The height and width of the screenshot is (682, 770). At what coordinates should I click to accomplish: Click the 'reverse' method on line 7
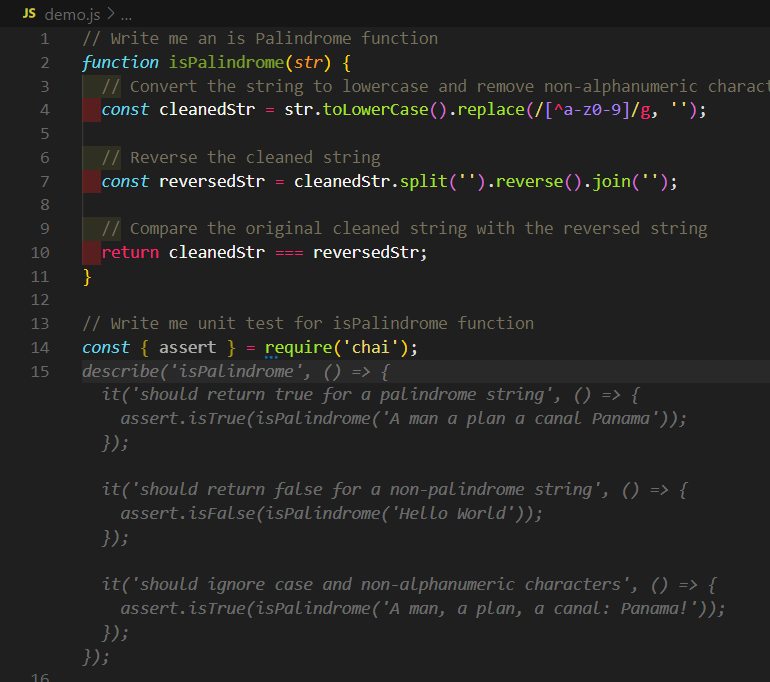529,182
